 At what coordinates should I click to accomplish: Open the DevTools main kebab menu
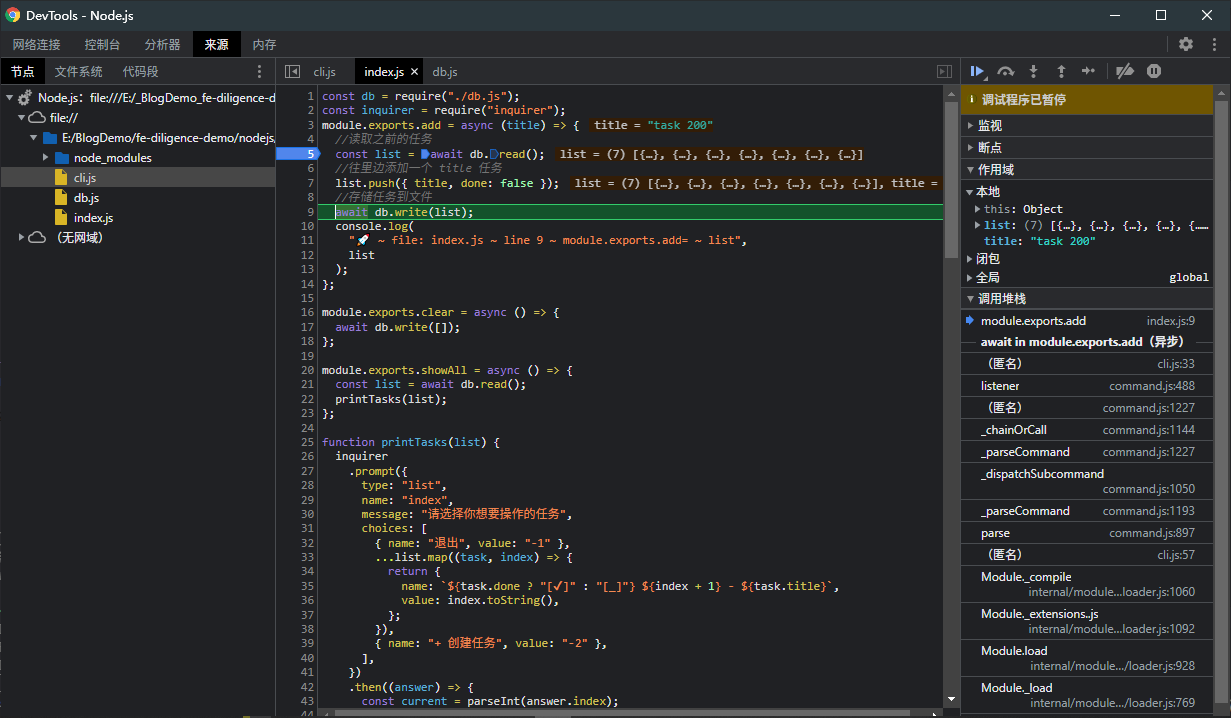pyautogui.click(x=1214, y=44)
